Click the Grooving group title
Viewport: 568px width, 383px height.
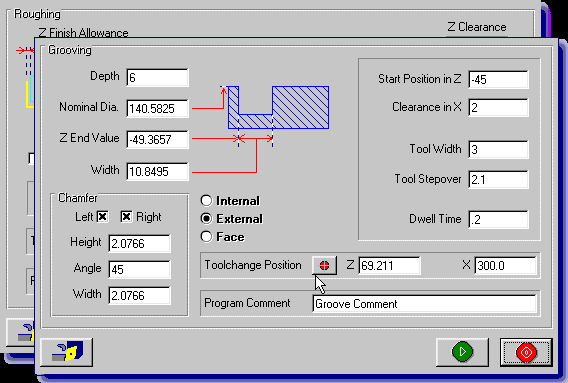coord(70,50)
